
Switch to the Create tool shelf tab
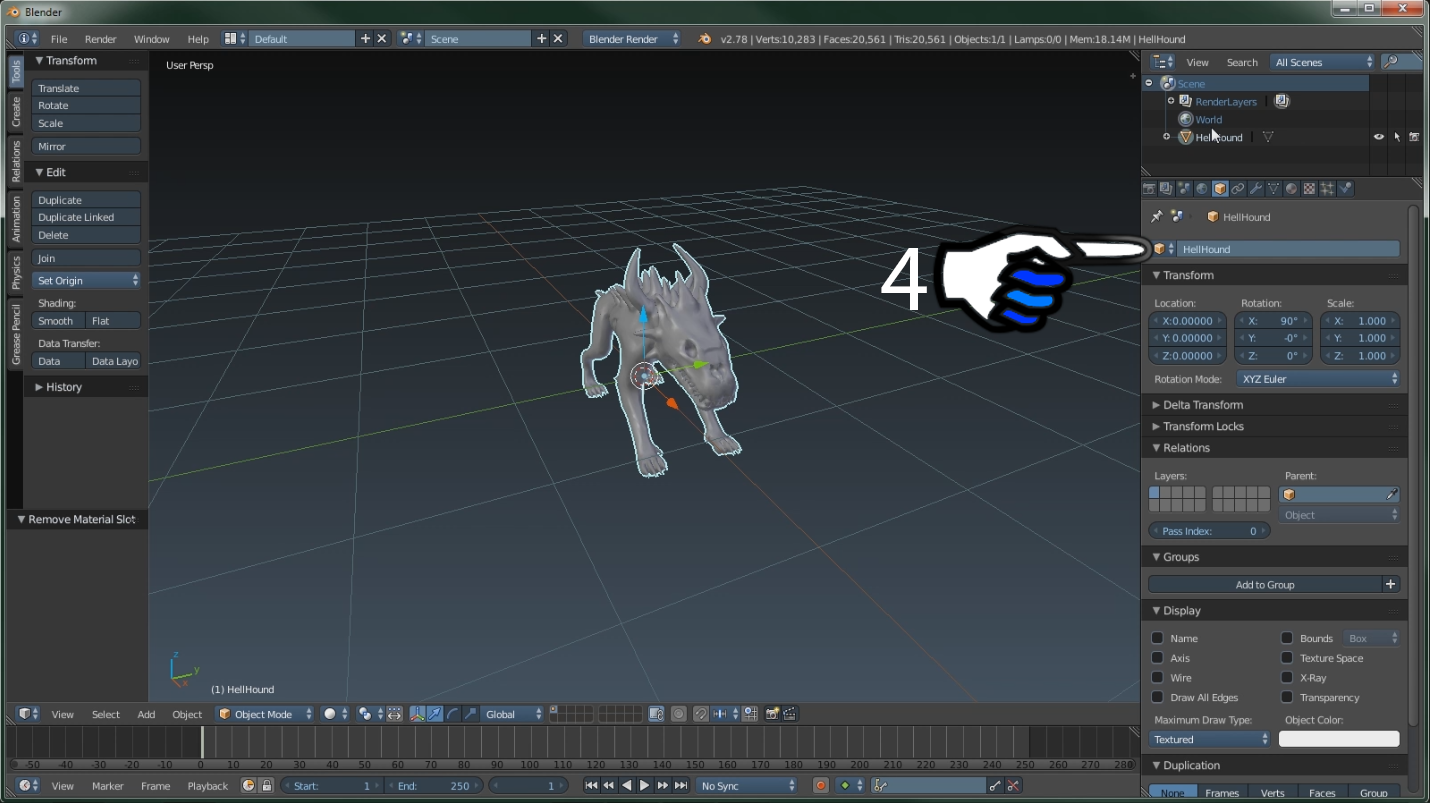click(x=16, y=111)
